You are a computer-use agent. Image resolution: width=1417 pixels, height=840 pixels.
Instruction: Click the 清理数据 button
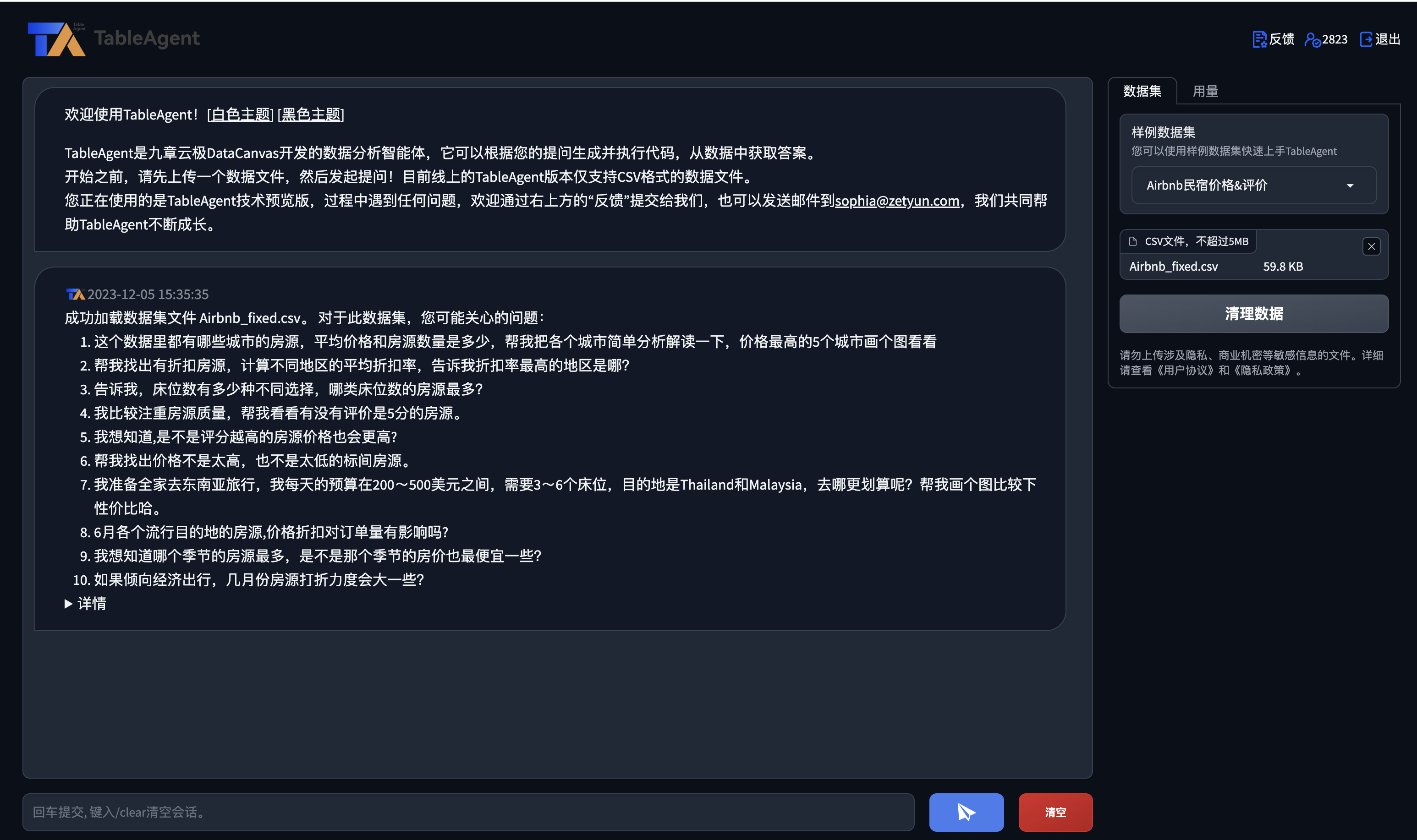click(x=1253, y=314)
